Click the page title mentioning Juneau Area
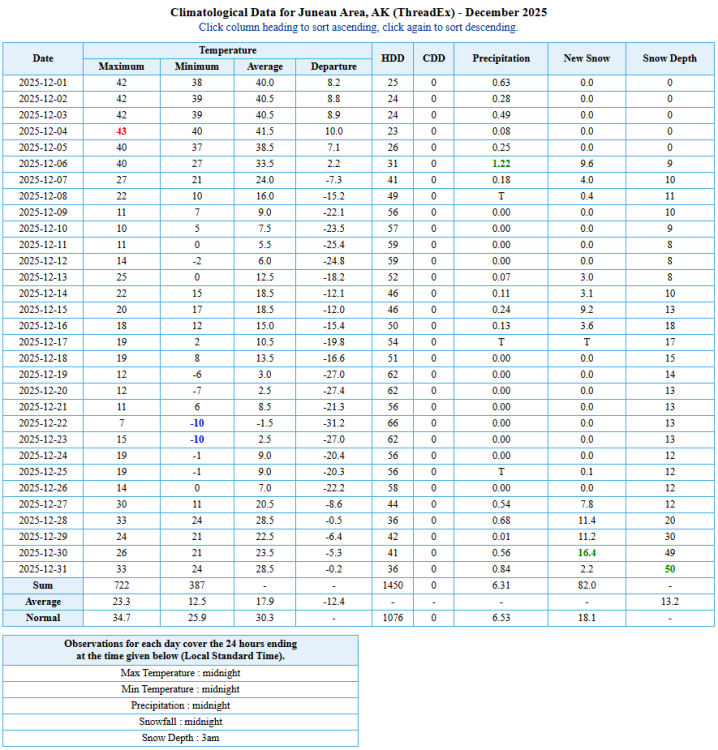The height and width of the screenshot is (750, 718). 359,12
